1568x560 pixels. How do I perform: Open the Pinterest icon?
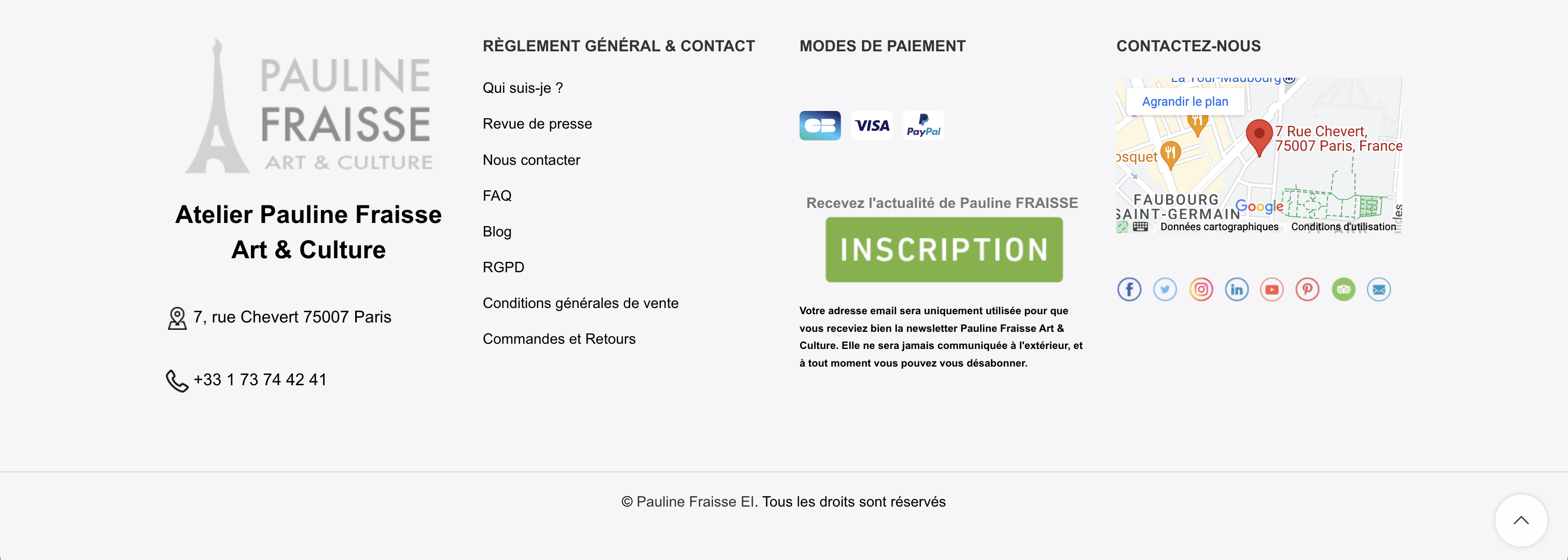coord(1308,289)
